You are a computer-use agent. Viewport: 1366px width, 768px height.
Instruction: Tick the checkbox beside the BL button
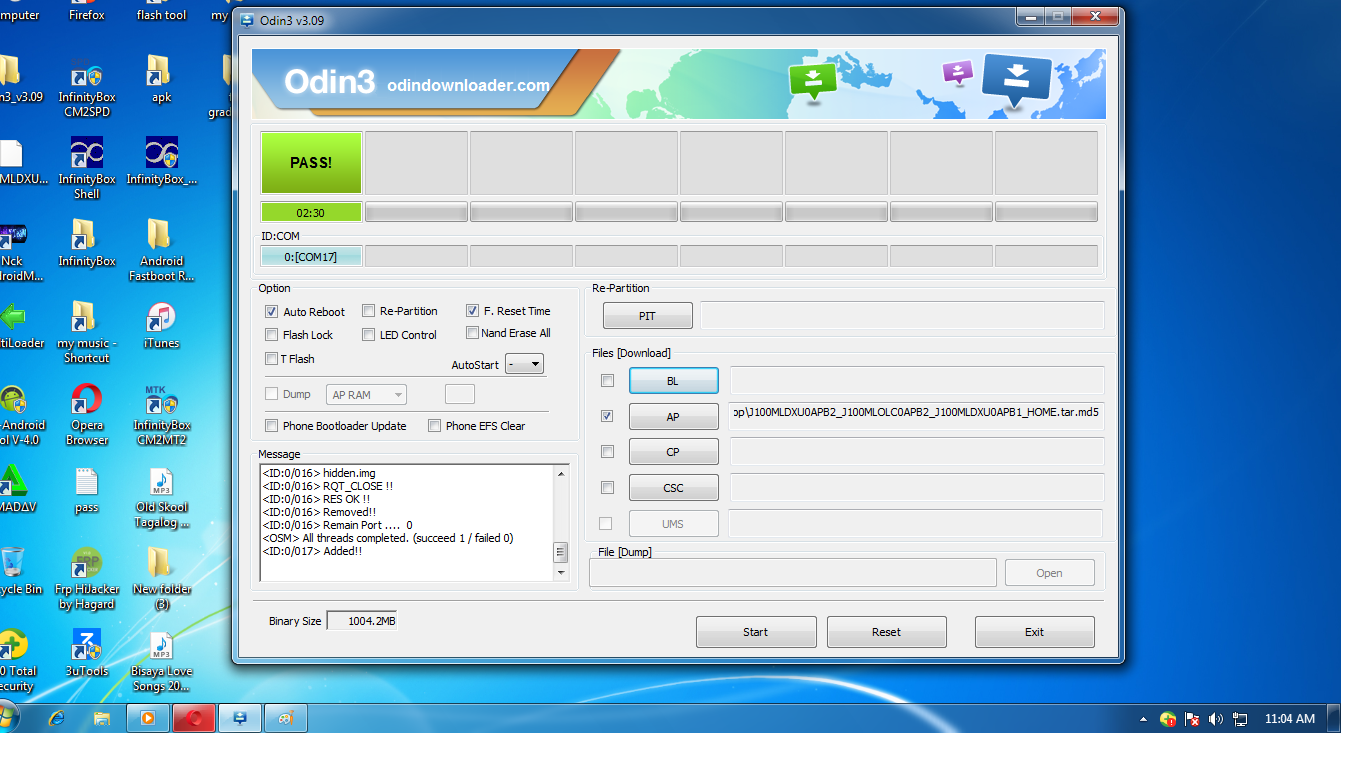click(607, 381)
